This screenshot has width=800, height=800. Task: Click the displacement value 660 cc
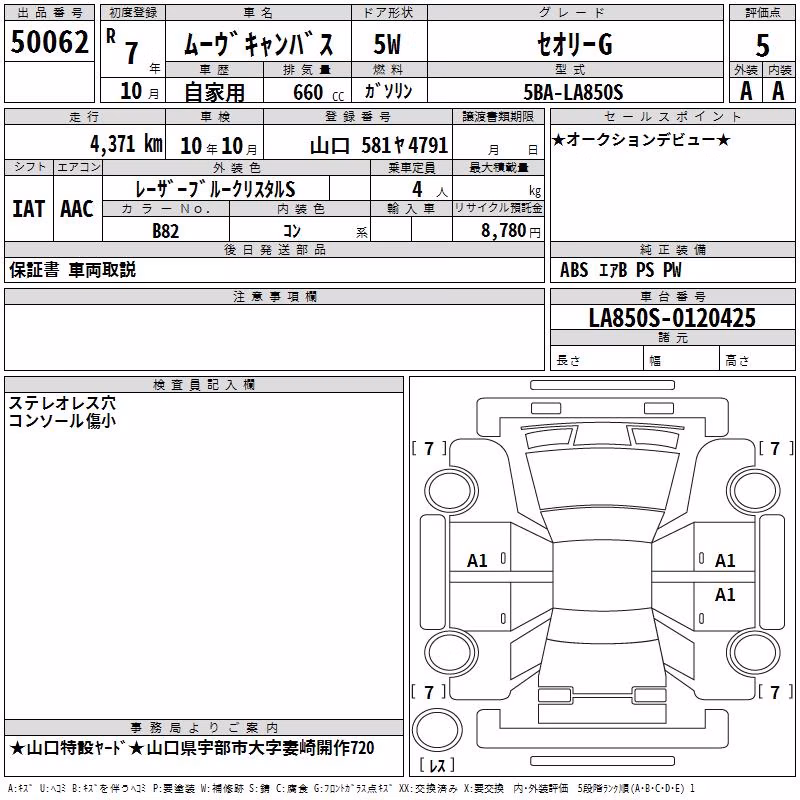318,92
